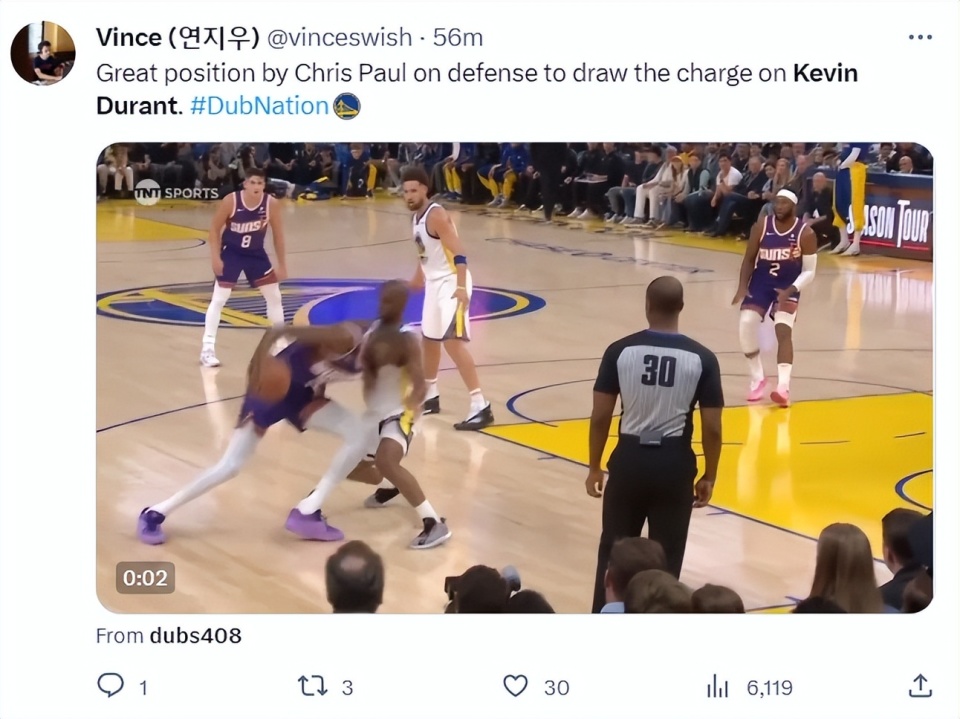
Task: Click the reply count of 1
Action: click(143, 688)
